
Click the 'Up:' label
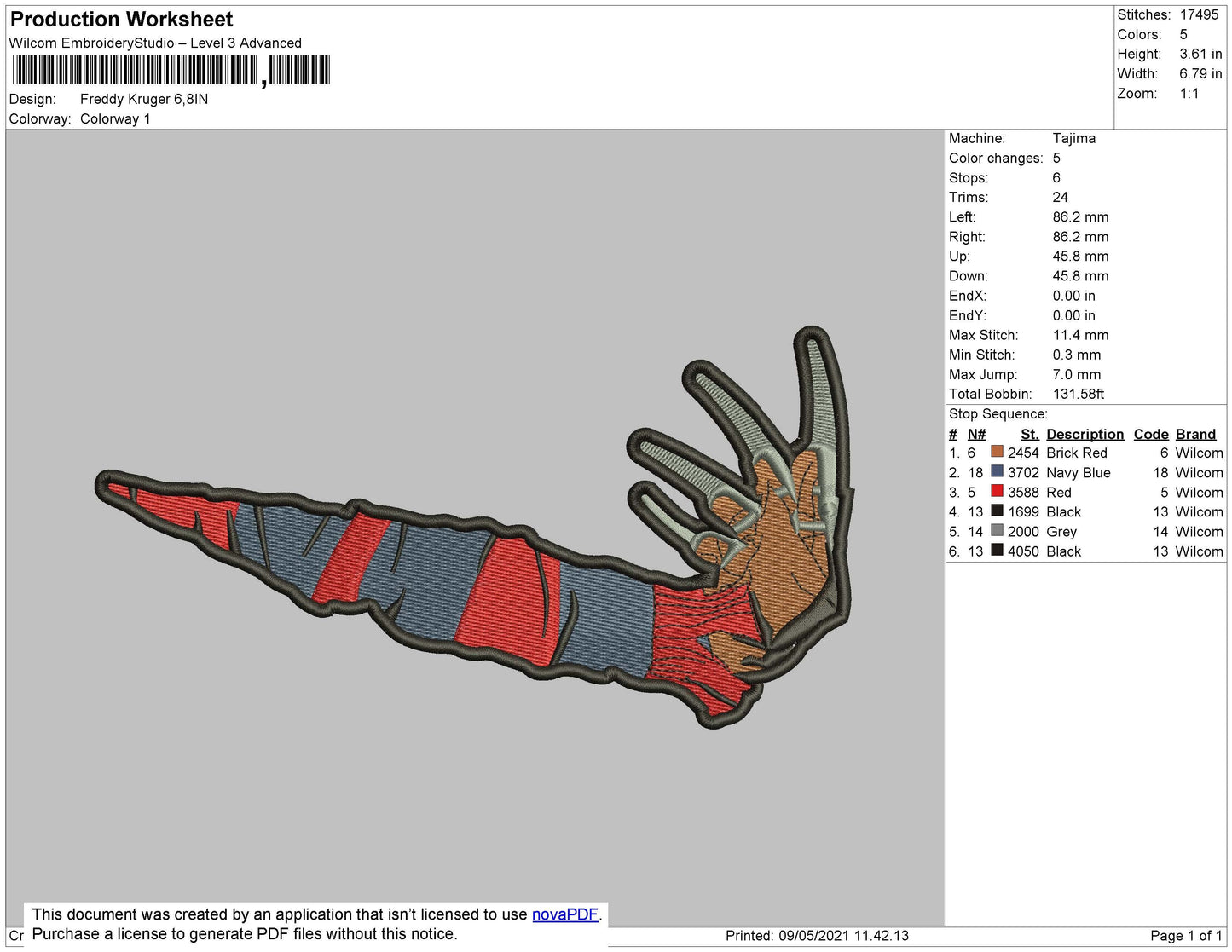[959, 257]
